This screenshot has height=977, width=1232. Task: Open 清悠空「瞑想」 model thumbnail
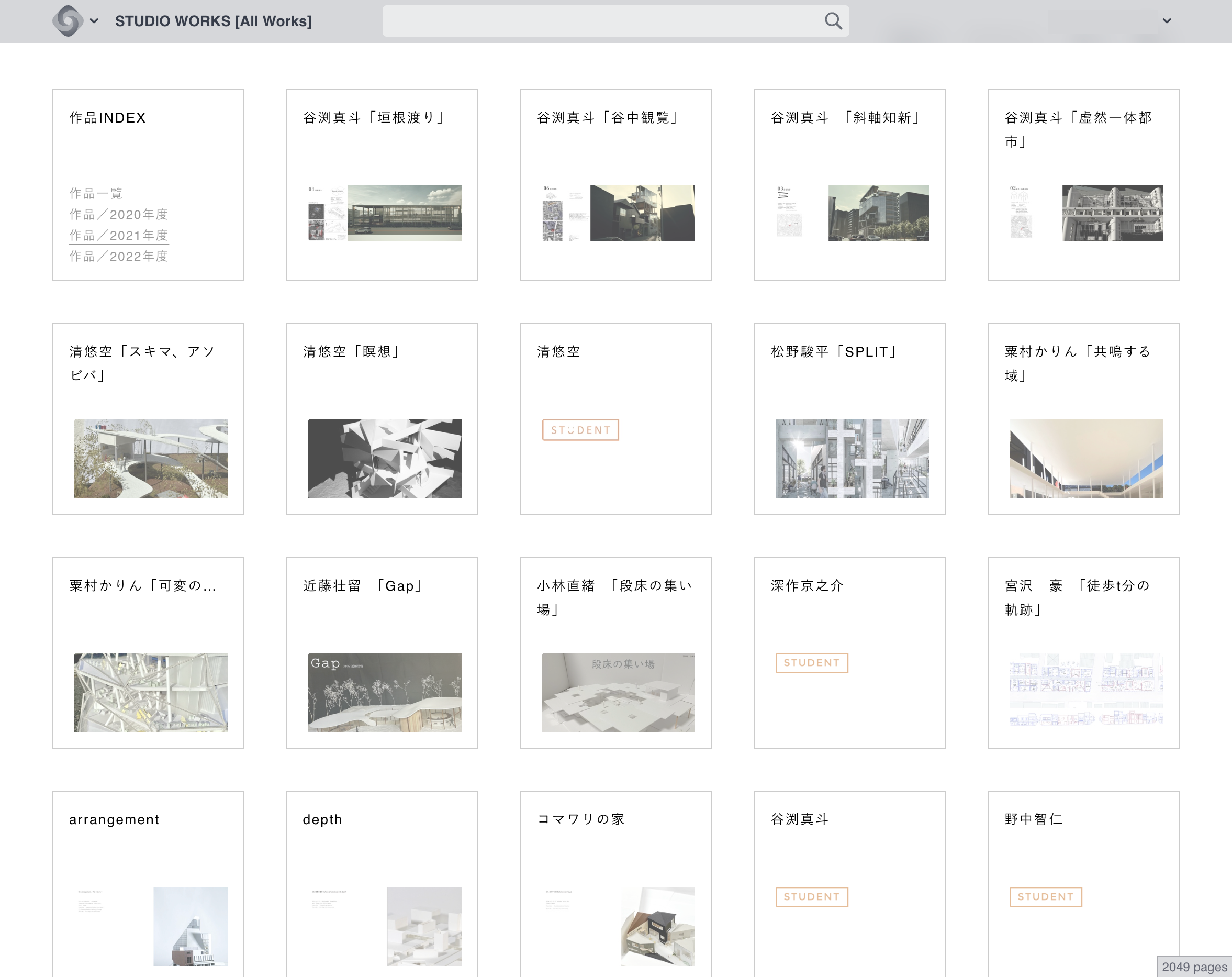385,459
